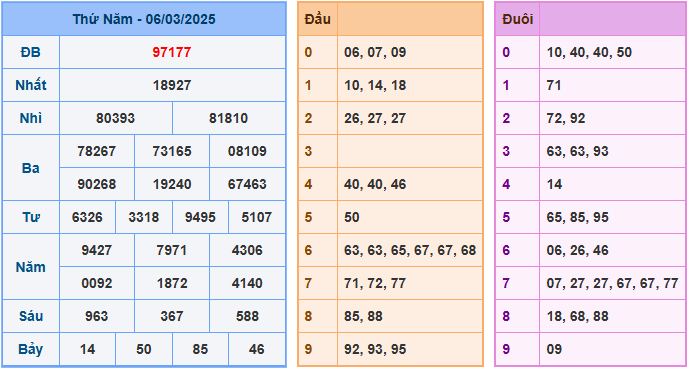Viewport: 689px width, 368px height.
Task: Click the Năm prize row label
Action: [x=30, y=267]
